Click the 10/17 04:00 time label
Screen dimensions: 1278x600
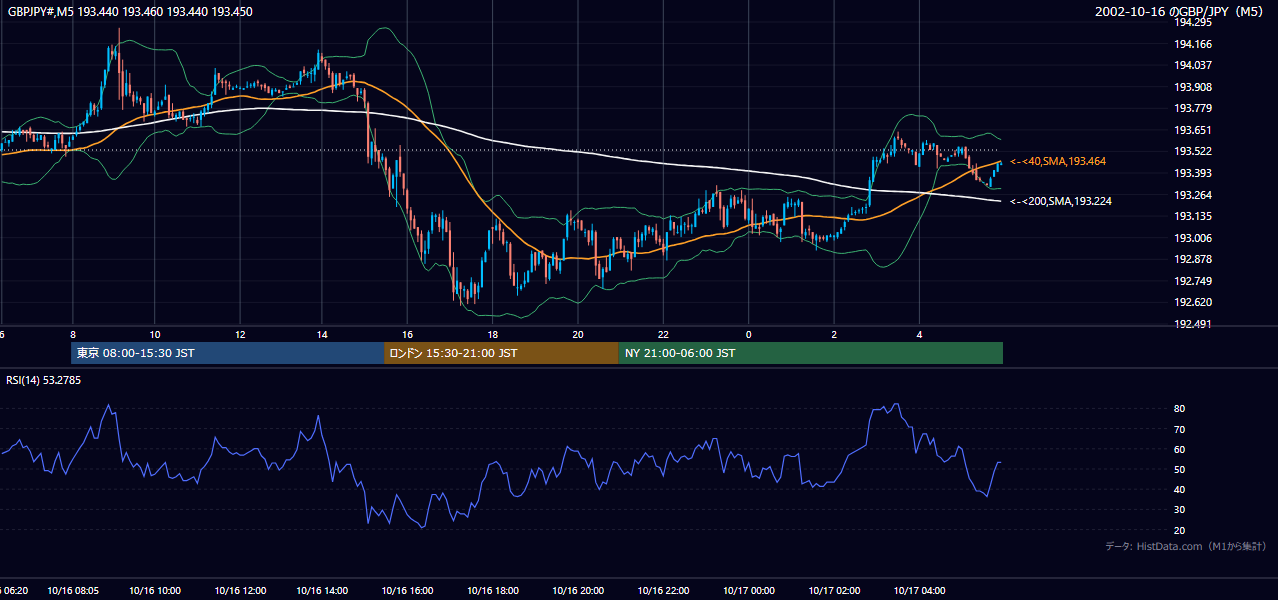click(x=920, y=591)
